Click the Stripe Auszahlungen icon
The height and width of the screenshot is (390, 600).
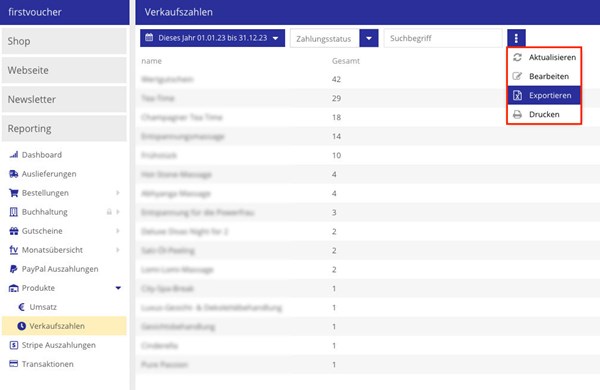(x=14, y=345)
